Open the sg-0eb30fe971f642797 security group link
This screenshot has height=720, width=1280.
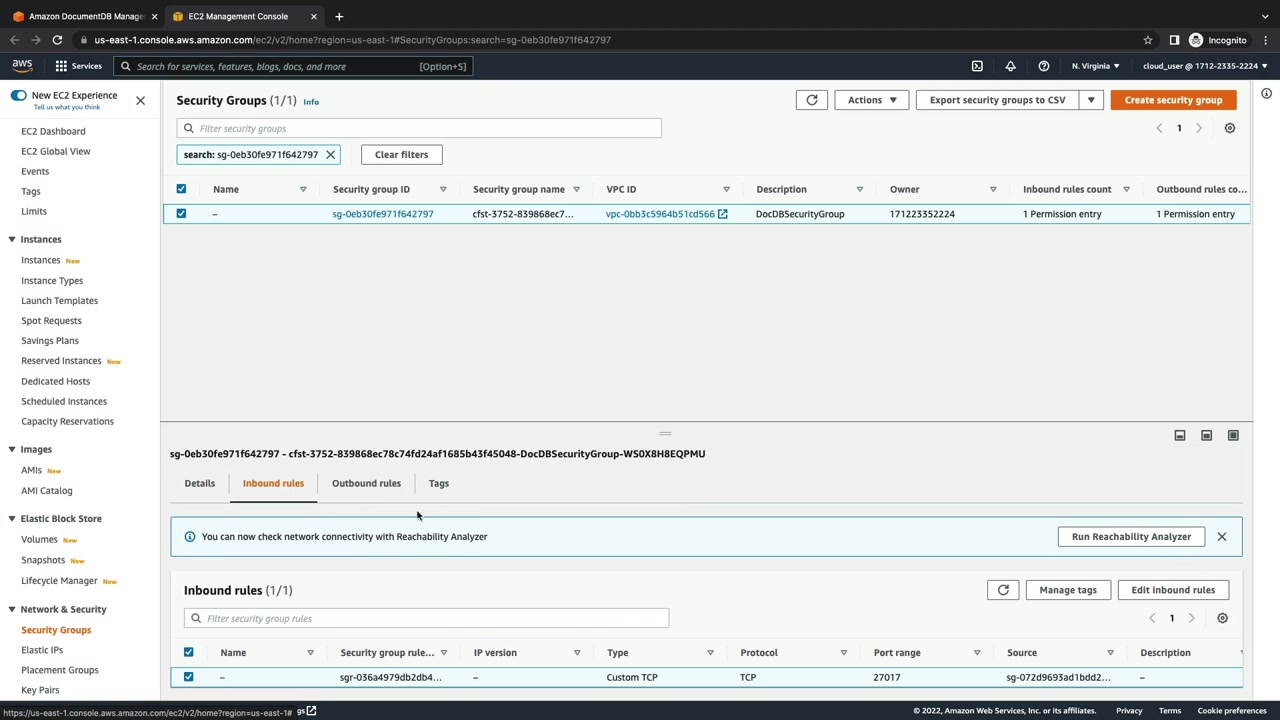coord(383,214)
